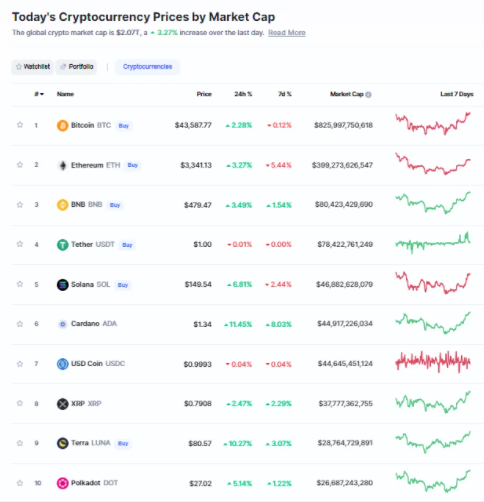Screen dimensions: 484x502
Task: Click the Polkadot pink logo icon
Action: 62,483
